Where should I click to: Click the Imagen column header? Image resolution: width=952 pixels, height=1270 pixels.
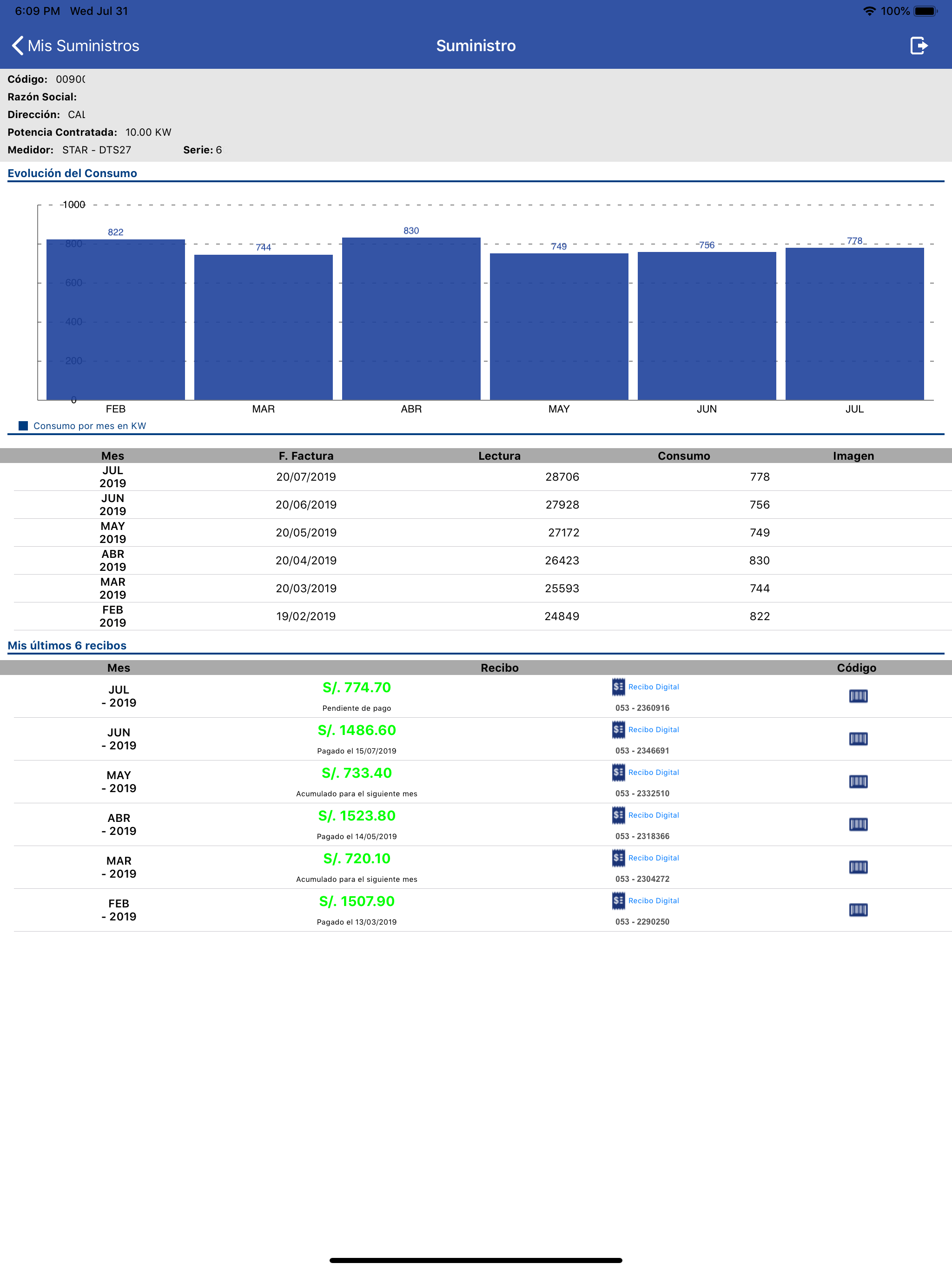coord(853,456)
